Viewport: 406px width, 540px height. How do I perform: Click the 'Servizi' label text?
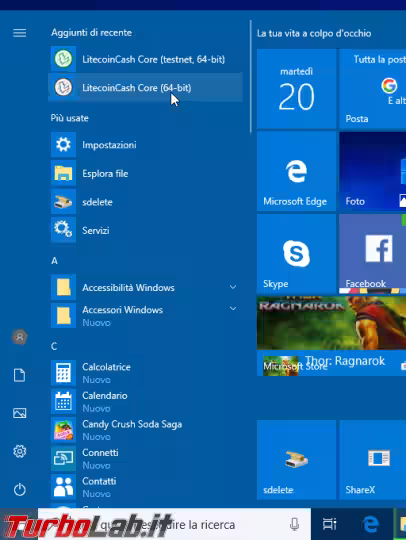click(x=96, y=230)
